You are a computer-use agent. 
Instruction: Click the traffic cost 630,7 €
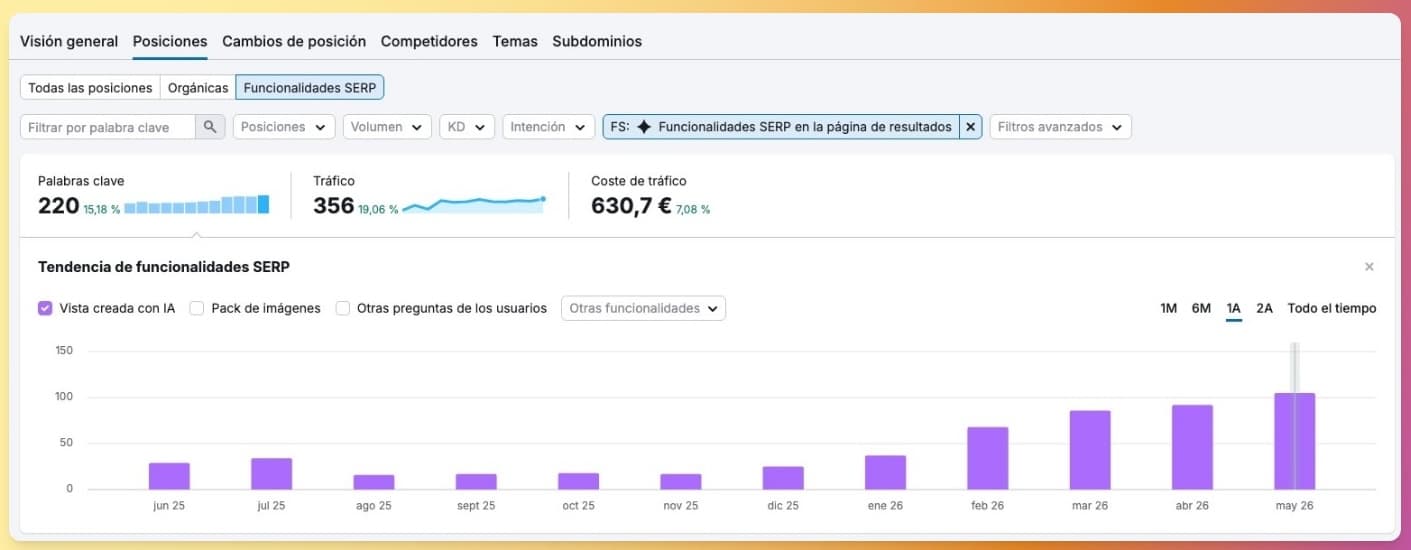coord(631,206)
